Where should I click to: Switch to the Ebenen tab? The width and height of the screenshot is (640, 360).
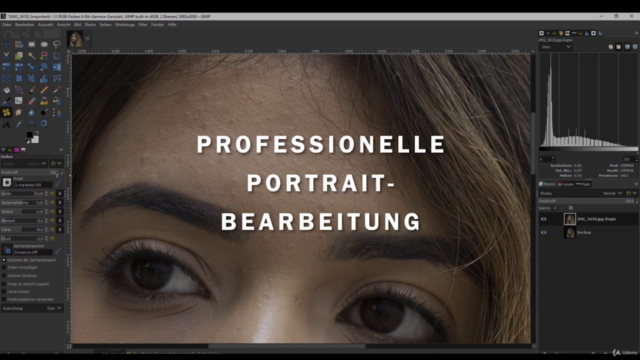pos(547,184)
